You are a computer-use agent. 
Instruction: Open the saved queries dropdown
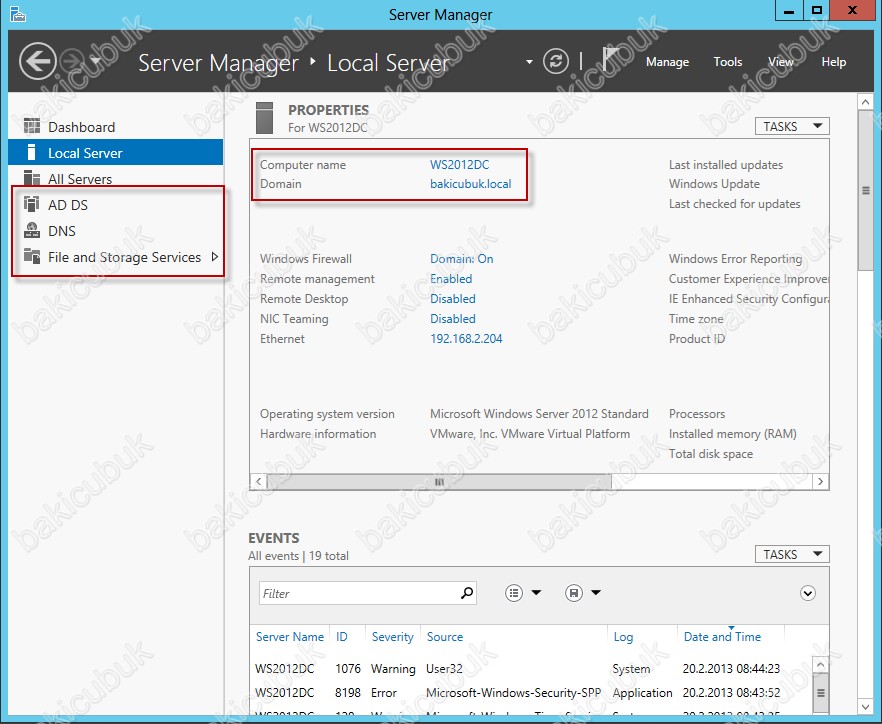583,593
